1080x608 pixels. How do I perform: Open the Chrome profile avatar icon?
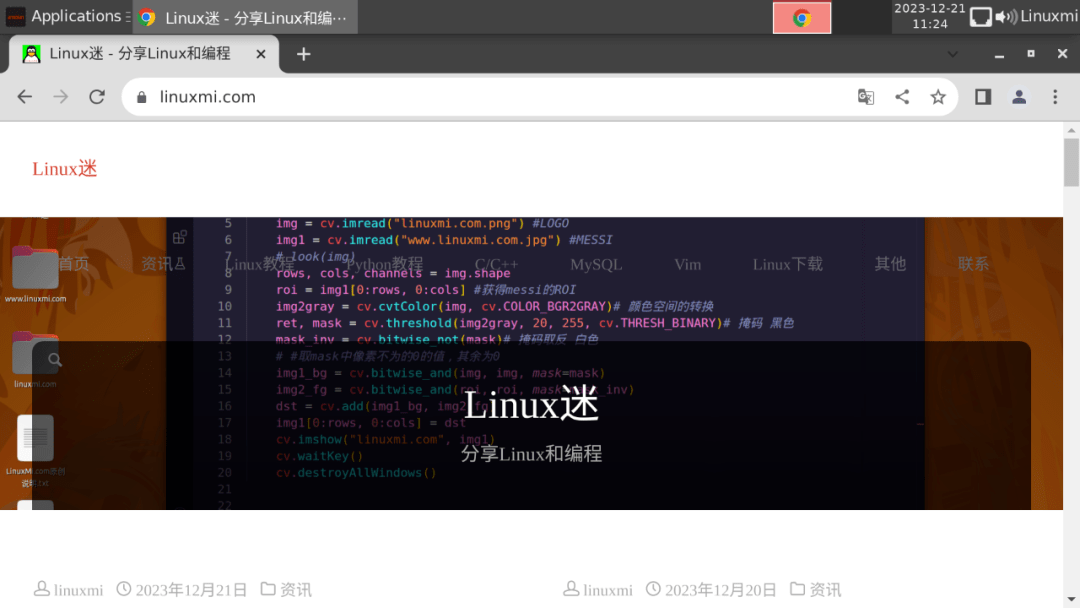[x=1018, y=96]
